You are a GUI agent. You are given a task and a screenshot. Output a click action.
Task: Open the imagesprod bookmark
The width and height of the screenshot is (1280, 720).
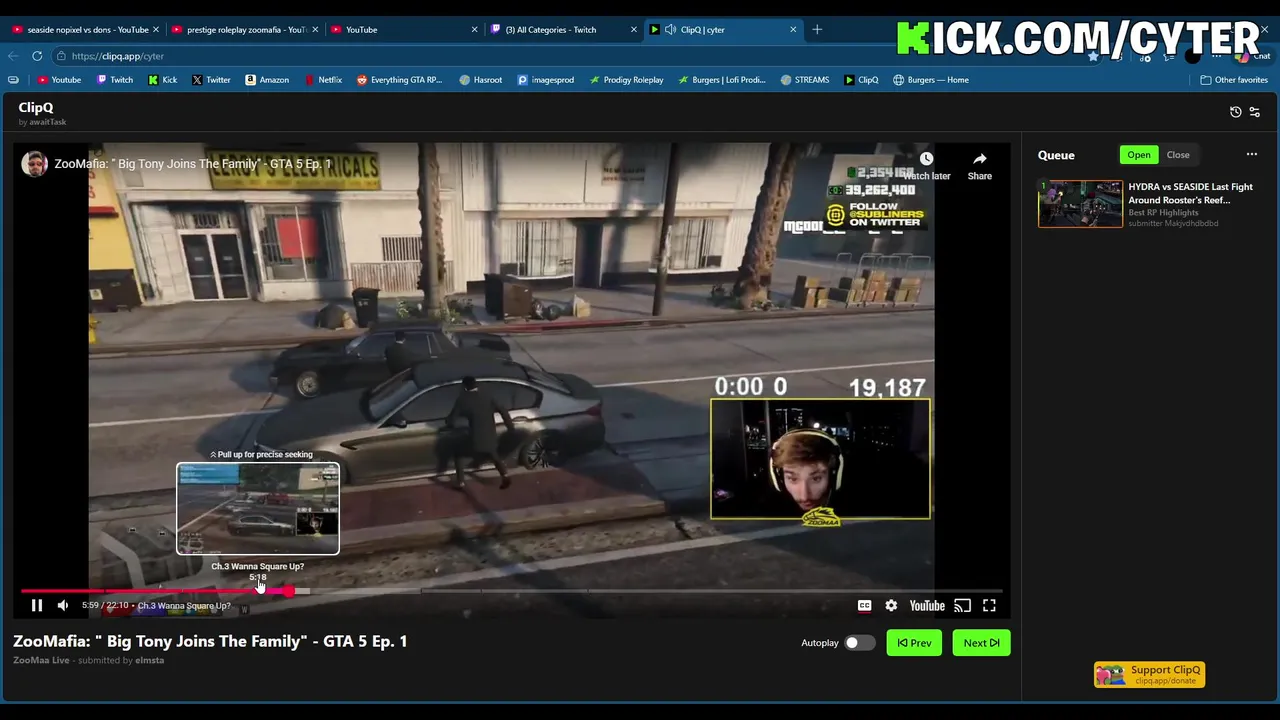click(546, 80)
